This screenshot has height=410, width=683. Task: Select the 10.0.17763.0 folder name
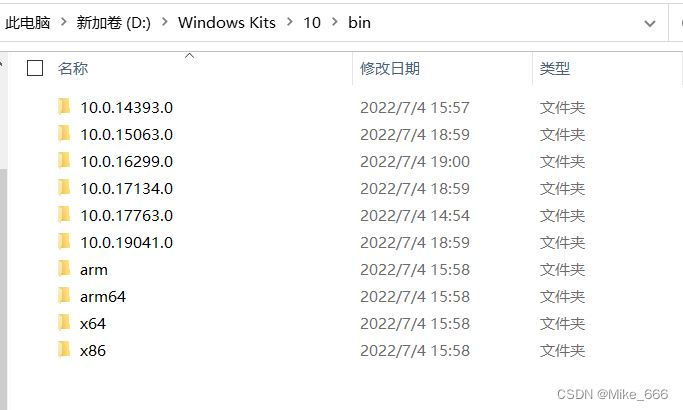click(x=127, y=215)
